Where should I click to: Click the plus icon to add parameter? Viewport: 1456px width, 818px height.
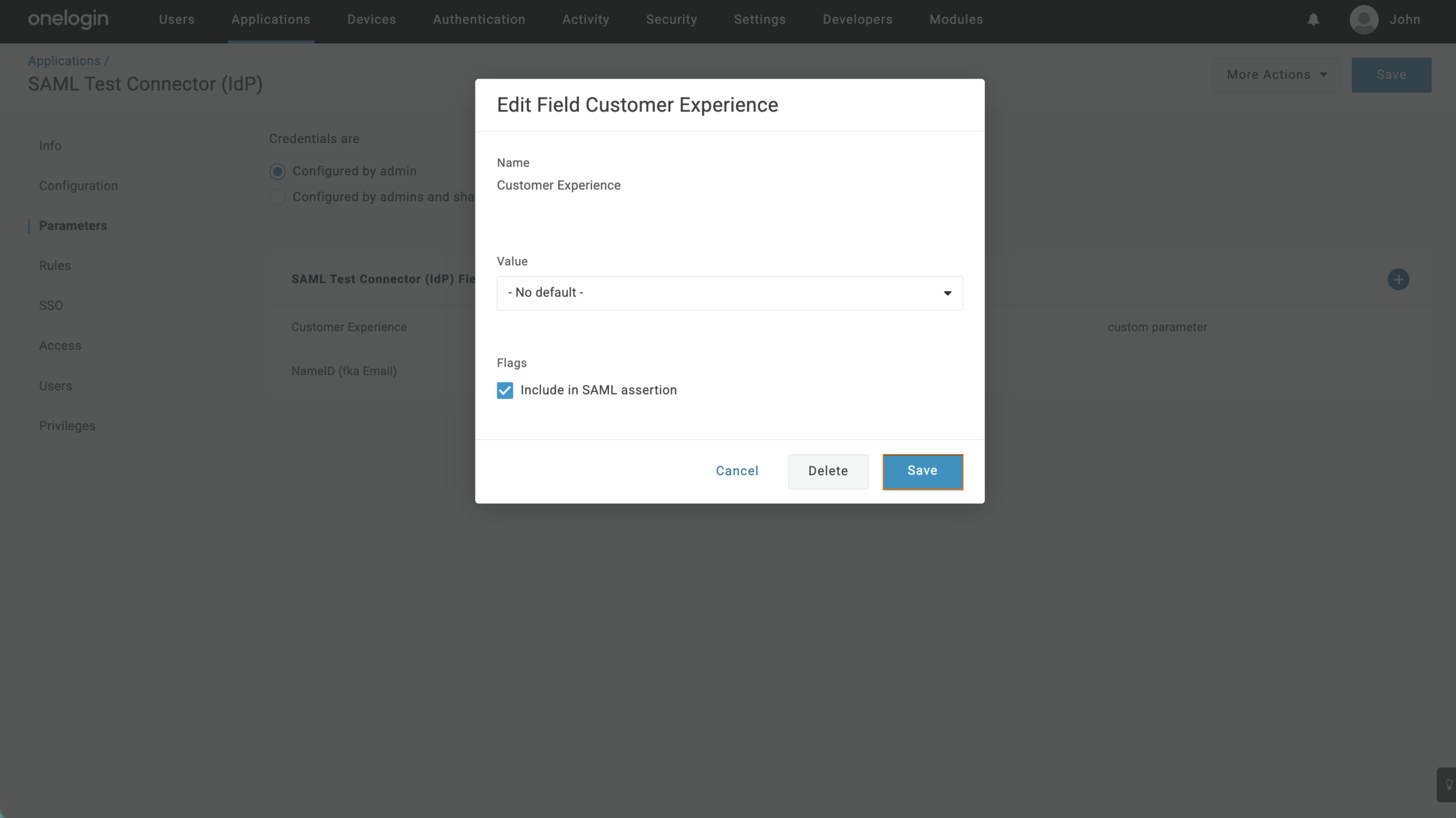pos(1398,279)
